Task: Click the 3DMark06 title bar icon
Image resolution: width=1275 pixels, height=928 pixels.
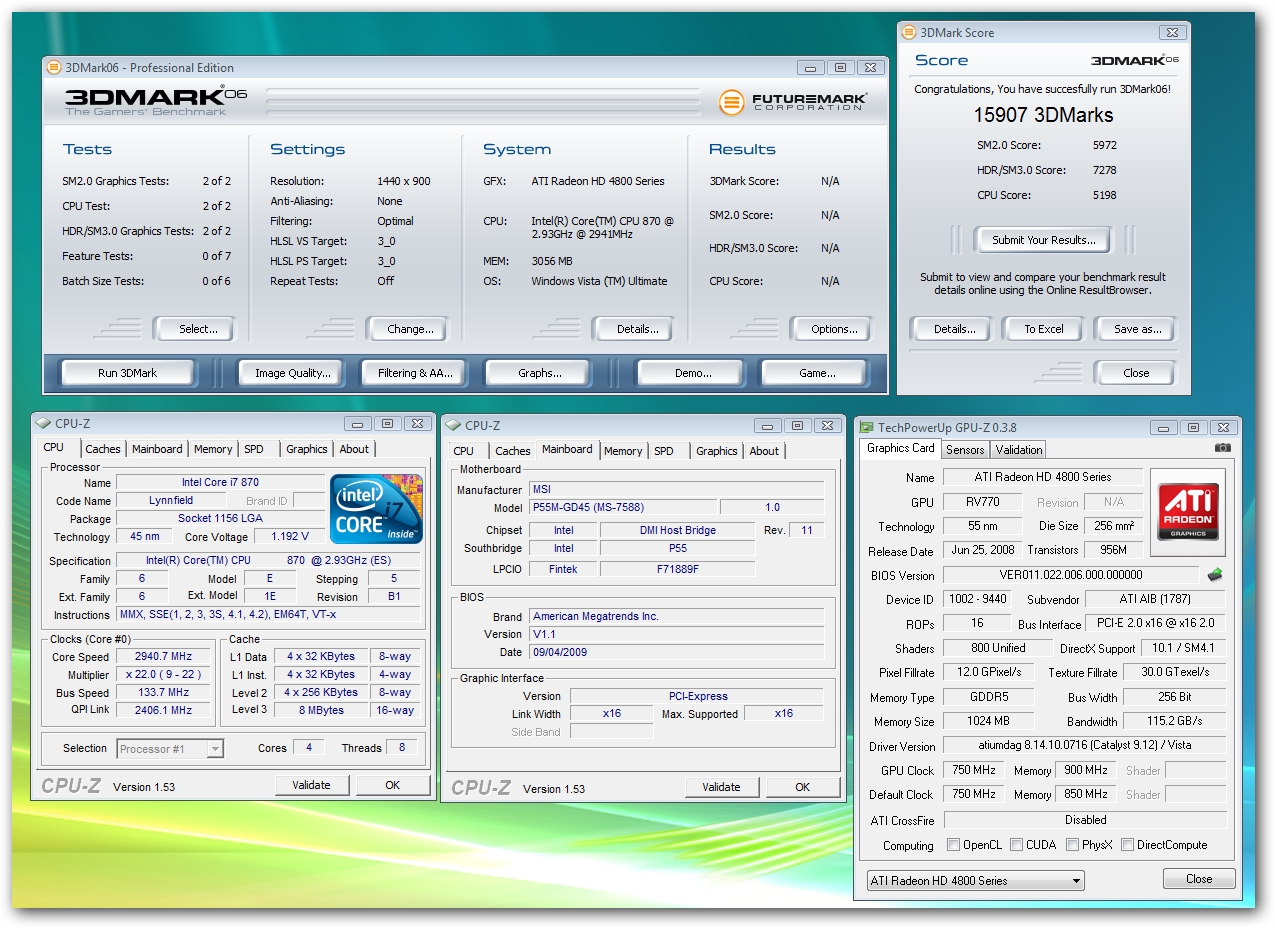Action: (x=55, y=68)
